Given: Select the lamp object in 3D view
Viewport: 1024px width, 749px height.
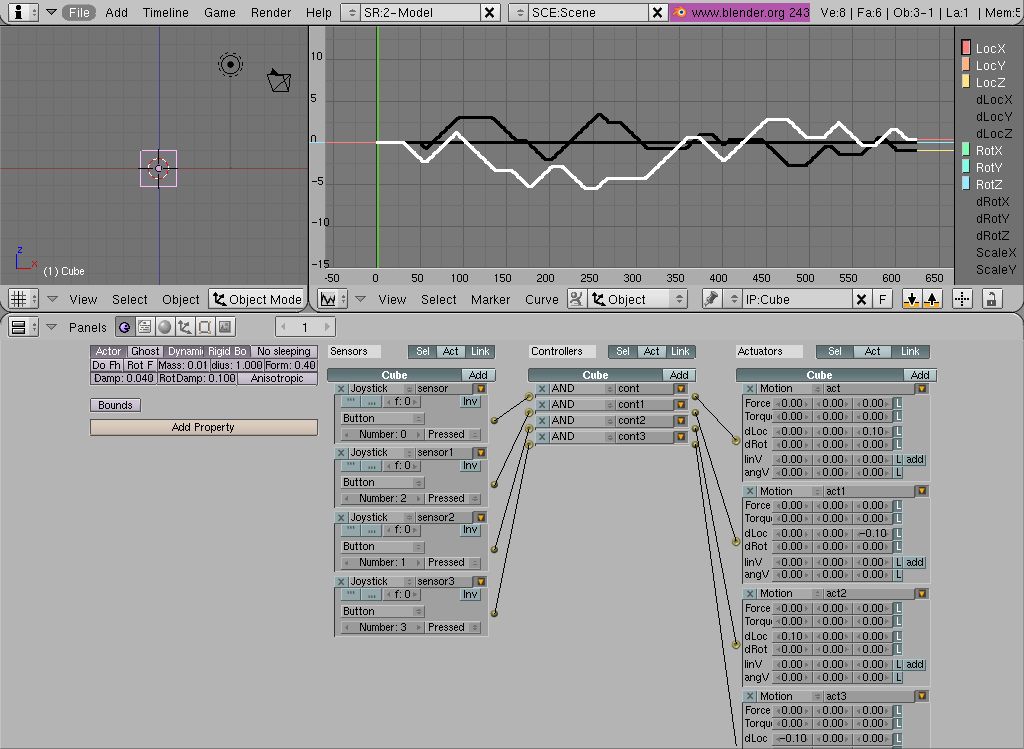Looking at the screenshot, I should [230, 64].
